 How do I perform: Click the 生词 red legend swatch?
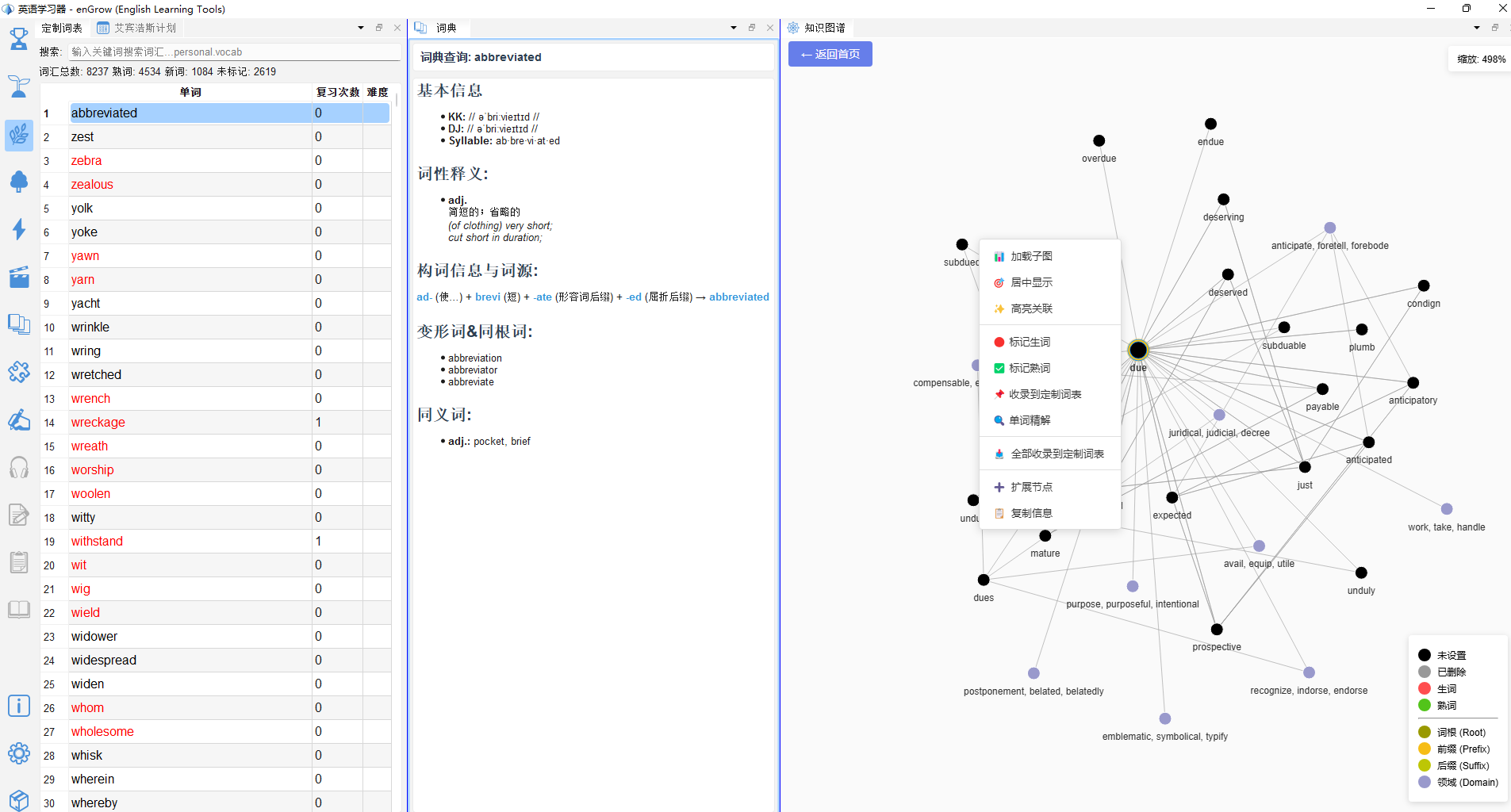click(x=1425, y=688)
